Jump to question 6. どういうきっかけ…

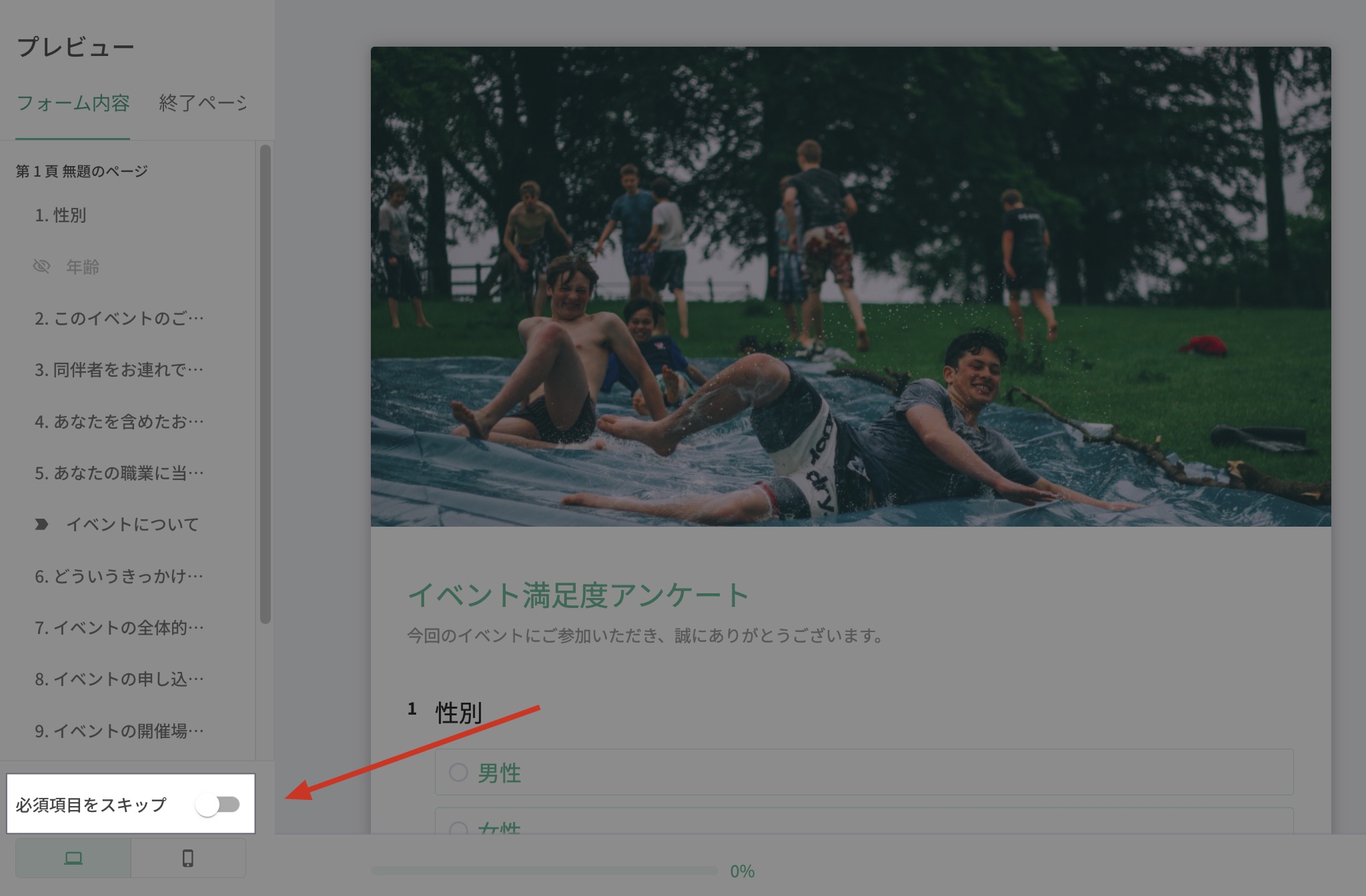coord(119,576)
